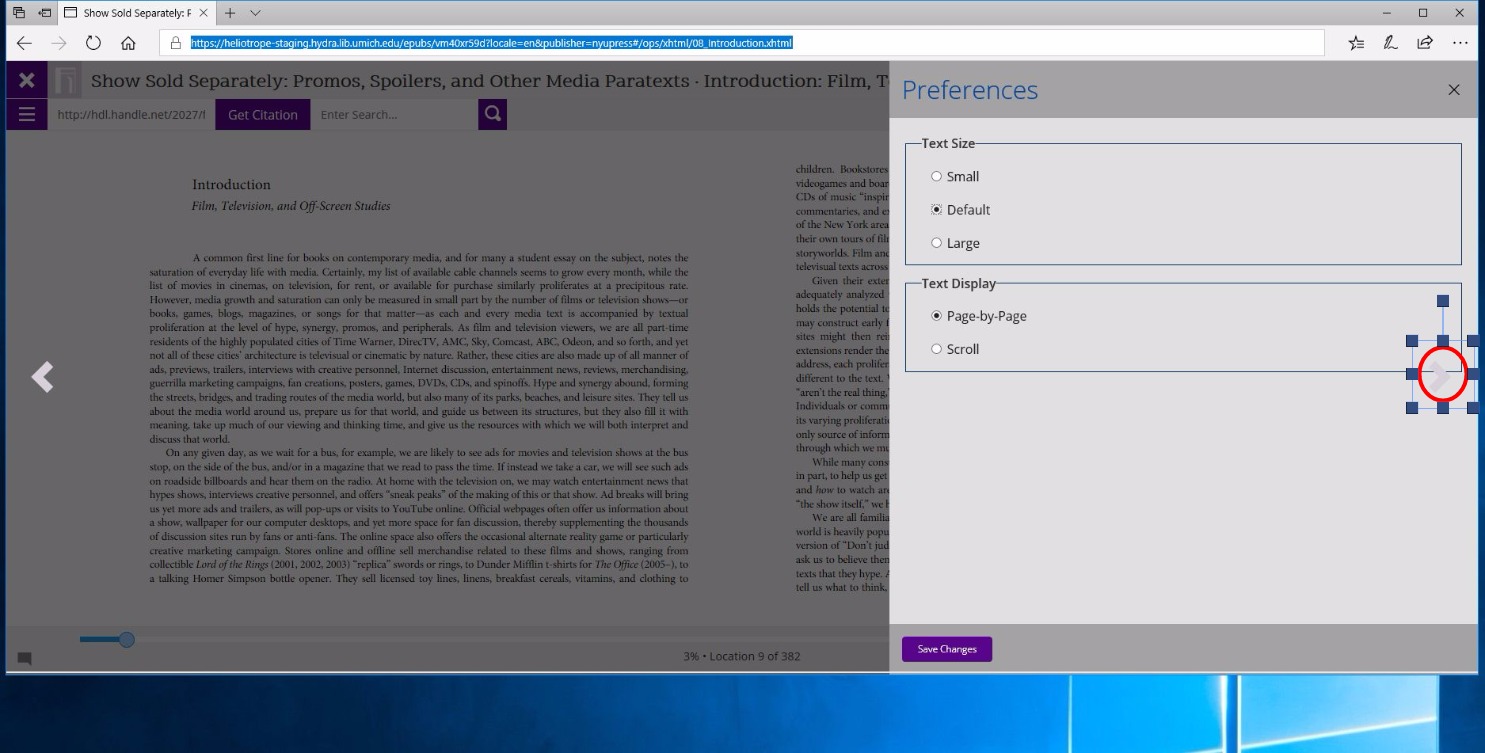Select Small text size

(937, 176)
